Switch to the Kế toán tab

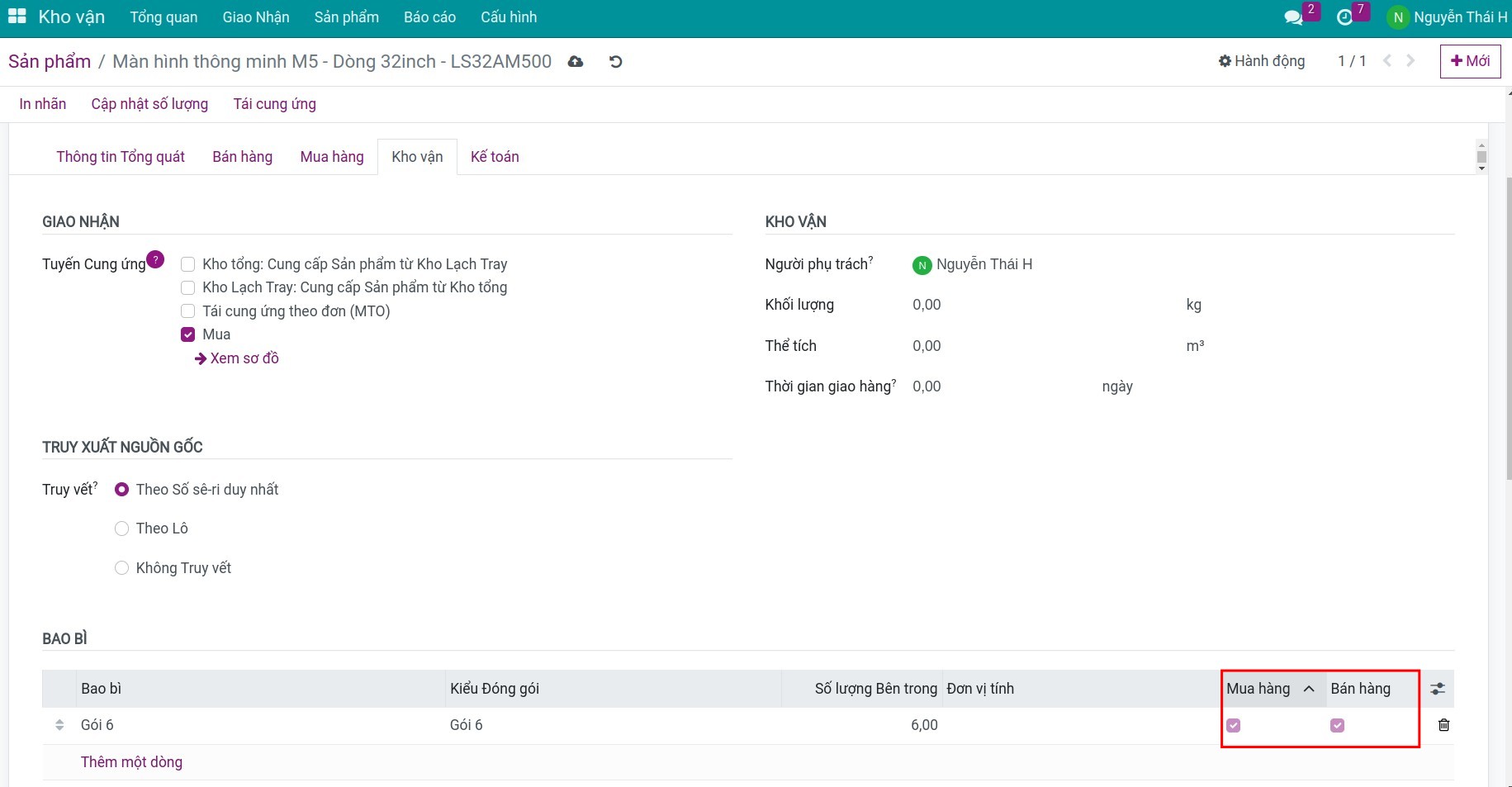[495, 157]
